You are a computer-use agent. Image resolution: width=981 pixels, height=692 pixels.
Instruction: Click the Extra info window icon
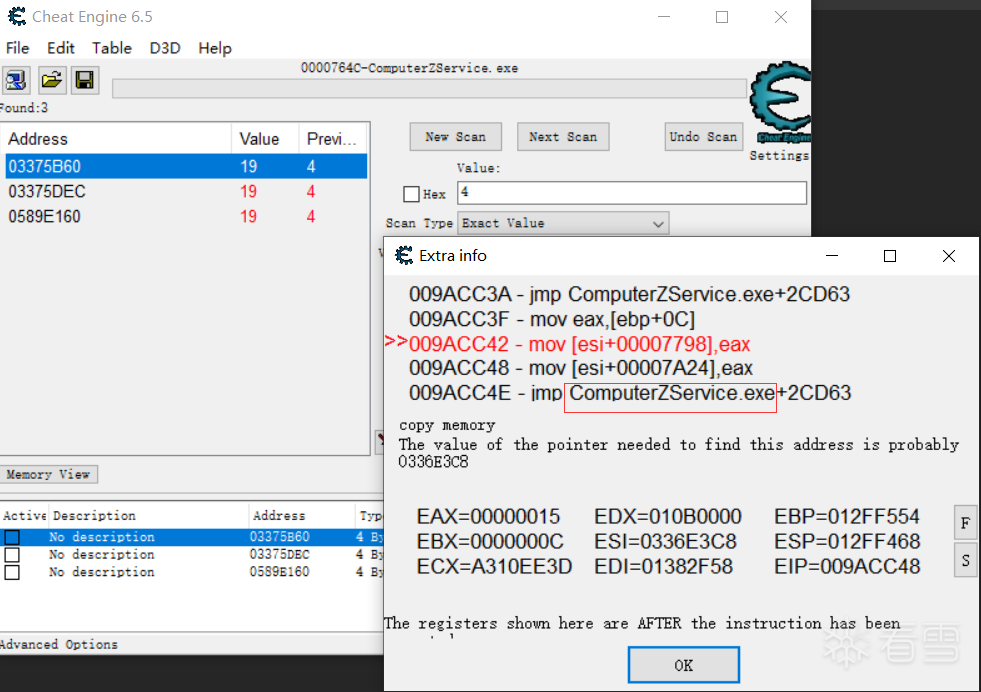pos(404,255)
